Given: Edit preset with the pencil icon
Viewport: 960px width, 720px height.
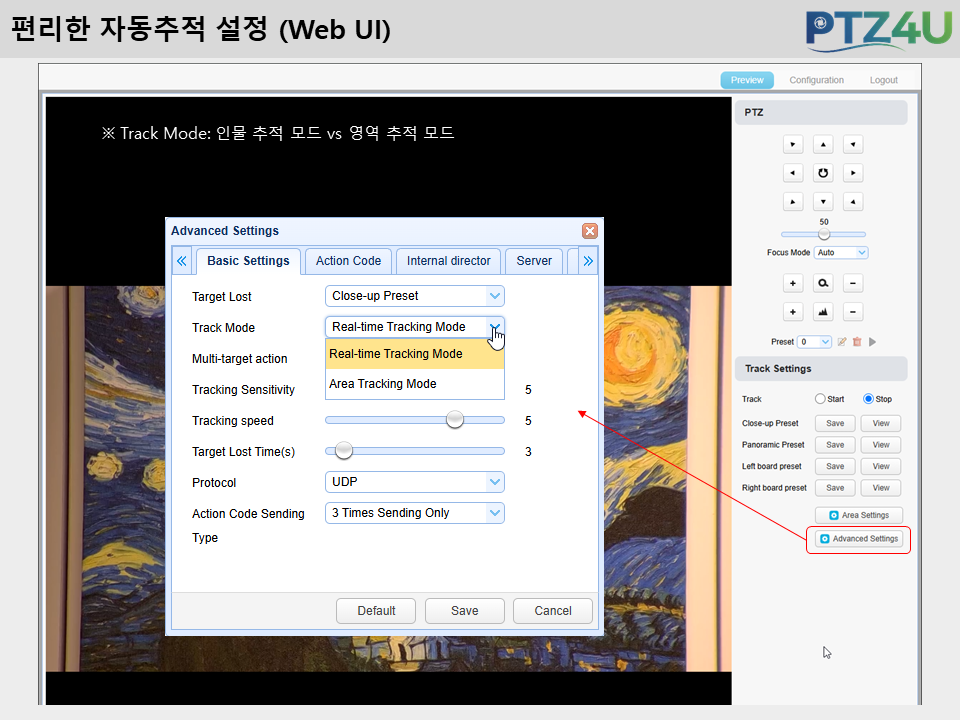Looking at the screenshot, I should point(842,342).
